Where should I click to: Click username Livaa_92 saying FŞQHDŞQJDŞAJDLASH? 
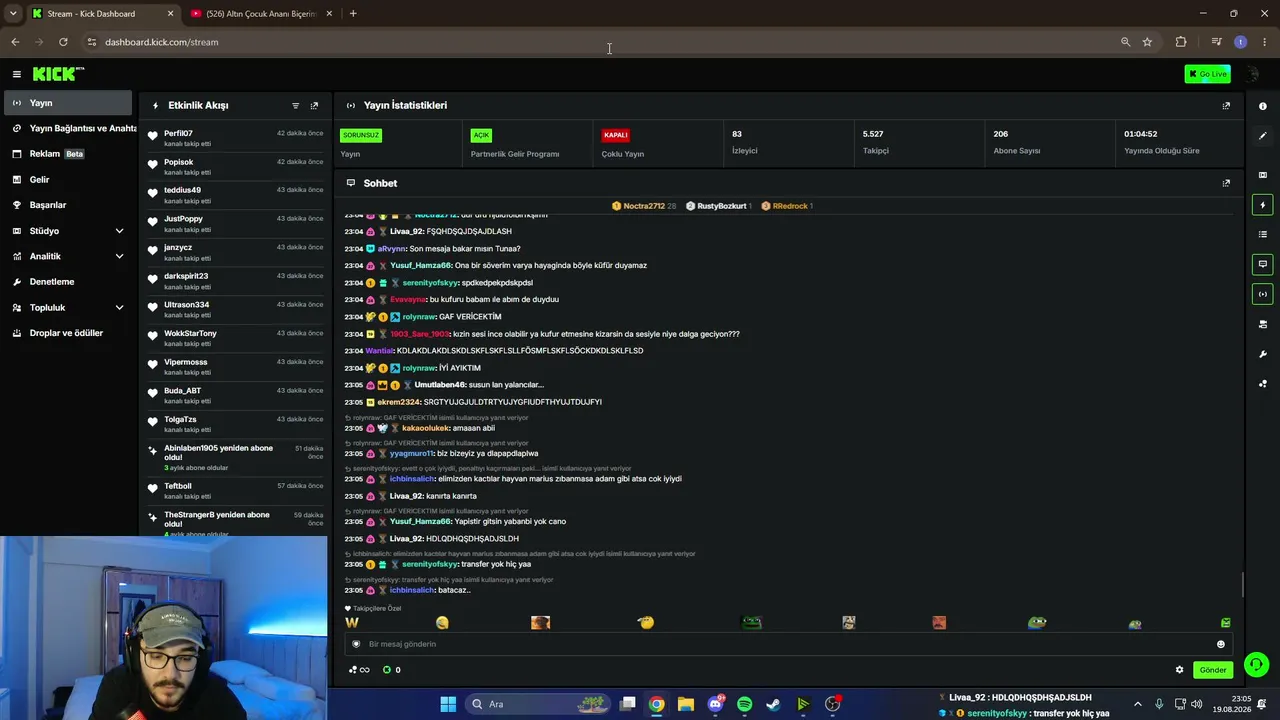pos(406,232)
